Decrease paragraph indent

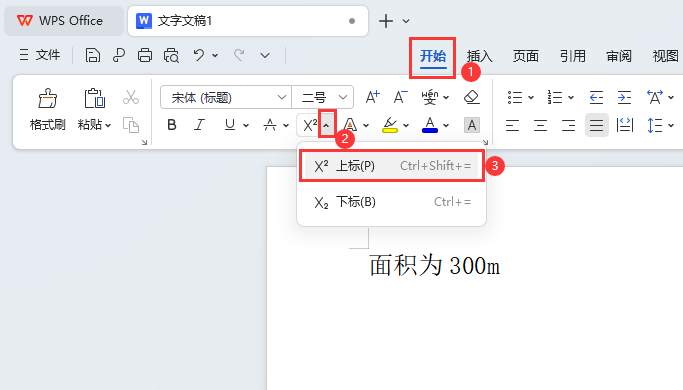pos(596,97)
